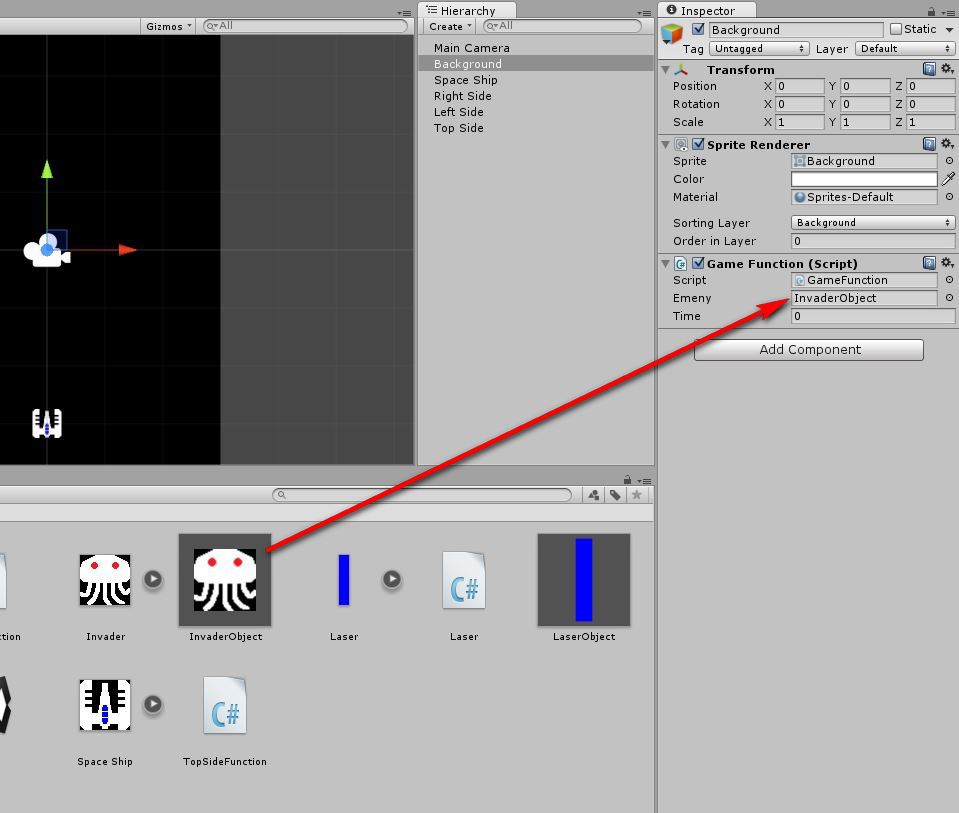Toggle the Project panel lock icon
This screenshot has height=813, width=959.
[628, 480]
